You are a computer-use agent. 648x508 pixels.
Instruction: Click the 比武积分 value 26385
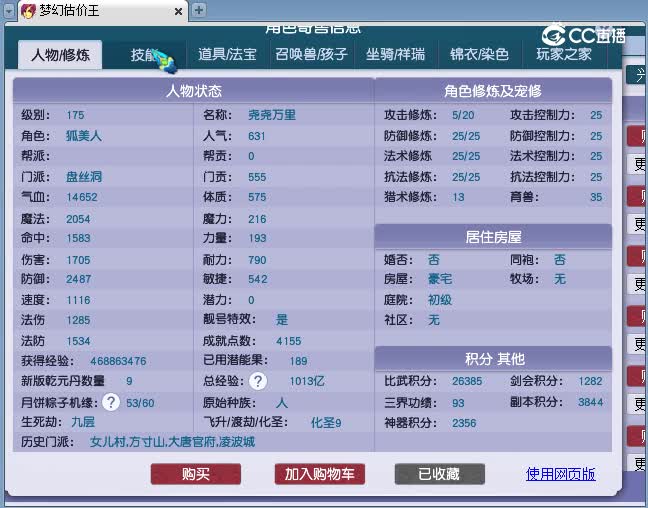click(x=467, y=381)
